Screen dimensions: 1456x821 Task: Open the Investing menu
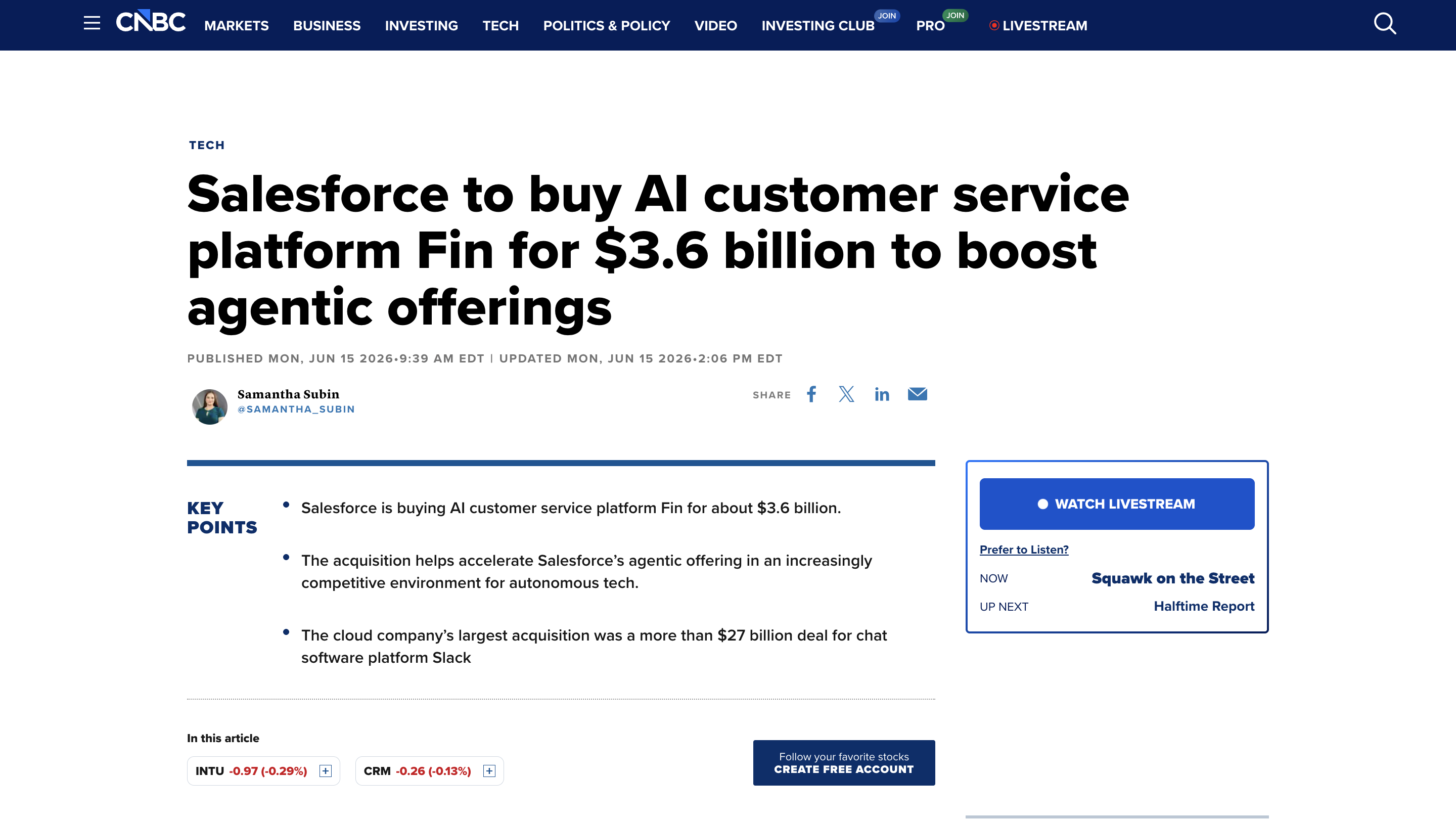(421, 25)
